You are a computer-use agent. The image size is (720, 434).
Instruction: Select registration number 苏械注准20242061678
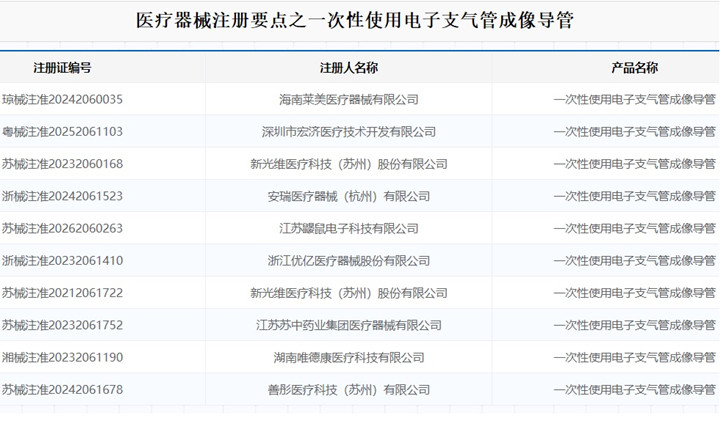click(x=62, y=390)
